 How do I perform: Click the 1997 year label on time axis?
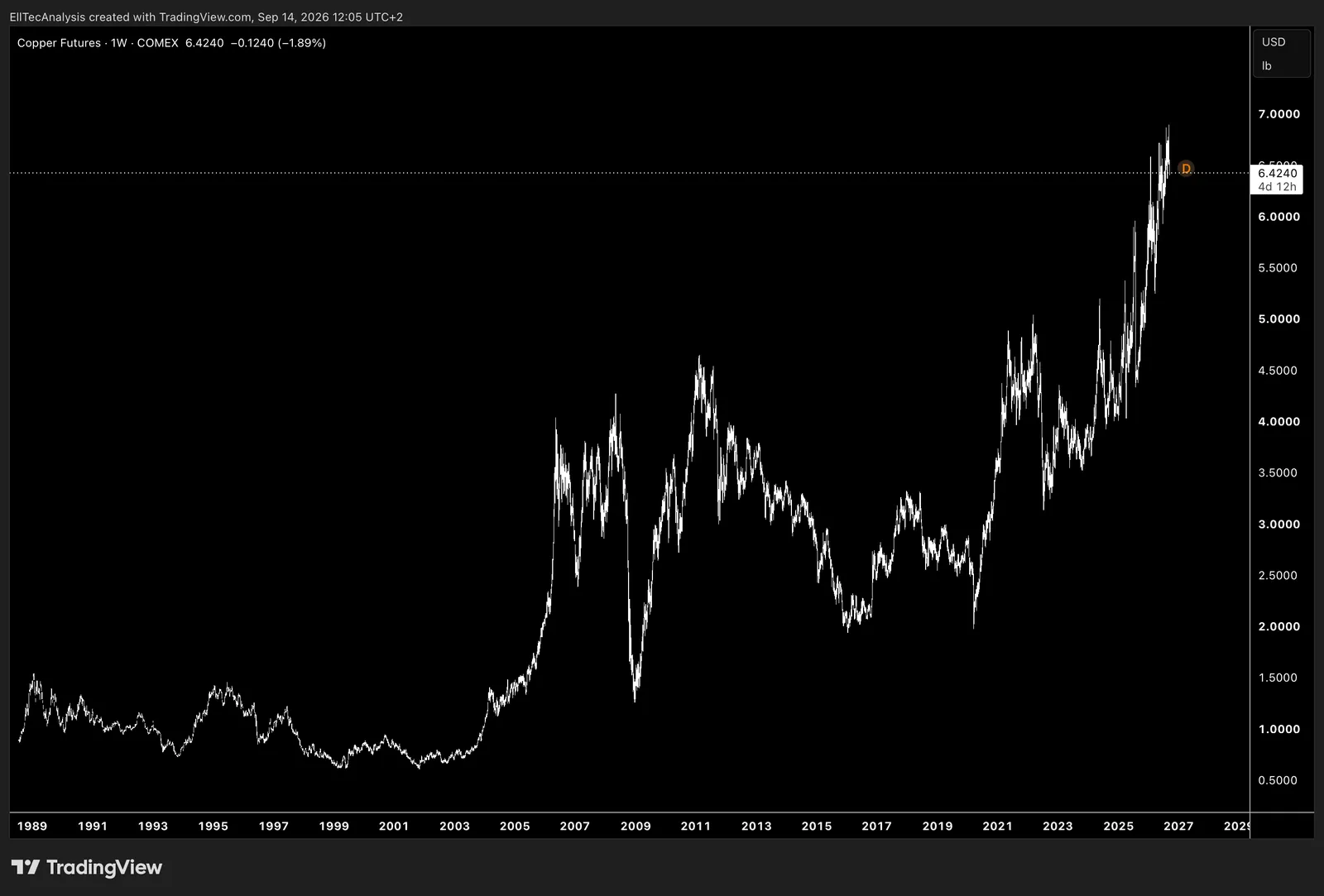[274, 826]
